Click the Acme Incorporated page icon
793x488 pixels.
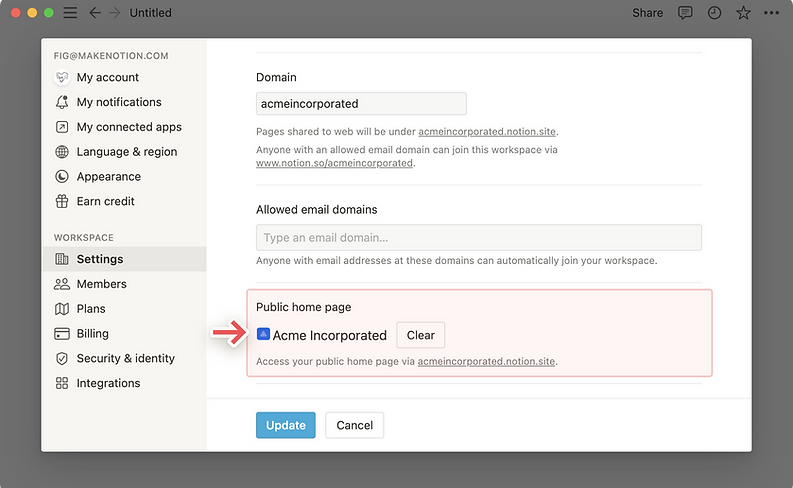pyautogui.click(x=263, y=335)
